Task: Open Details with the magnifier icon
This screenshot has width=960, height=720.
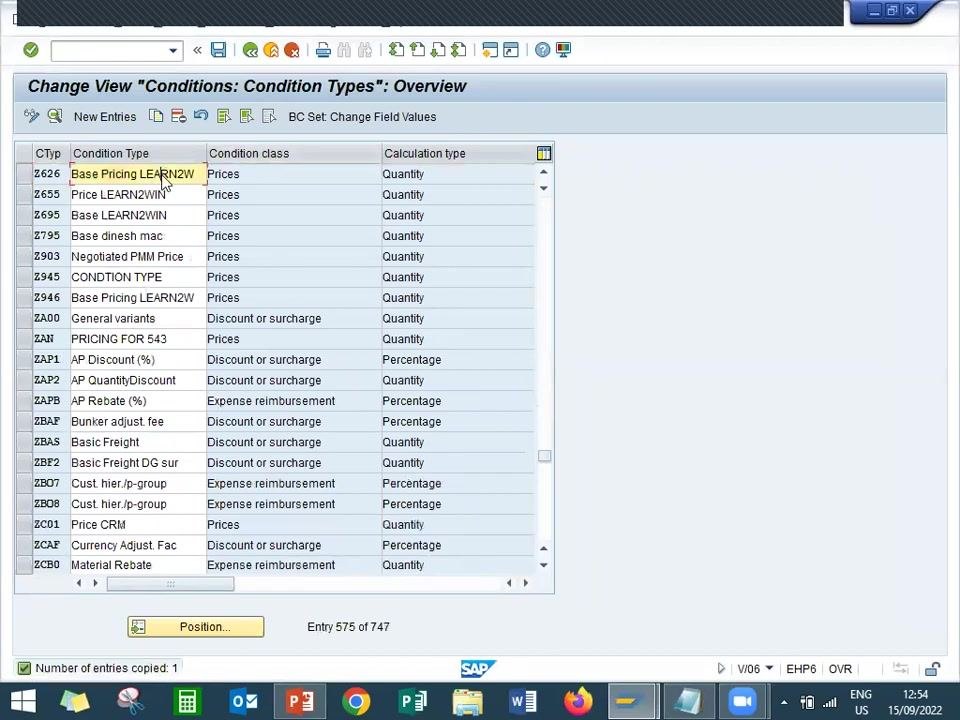Action: pyautogui.click(x=55, y=116)
